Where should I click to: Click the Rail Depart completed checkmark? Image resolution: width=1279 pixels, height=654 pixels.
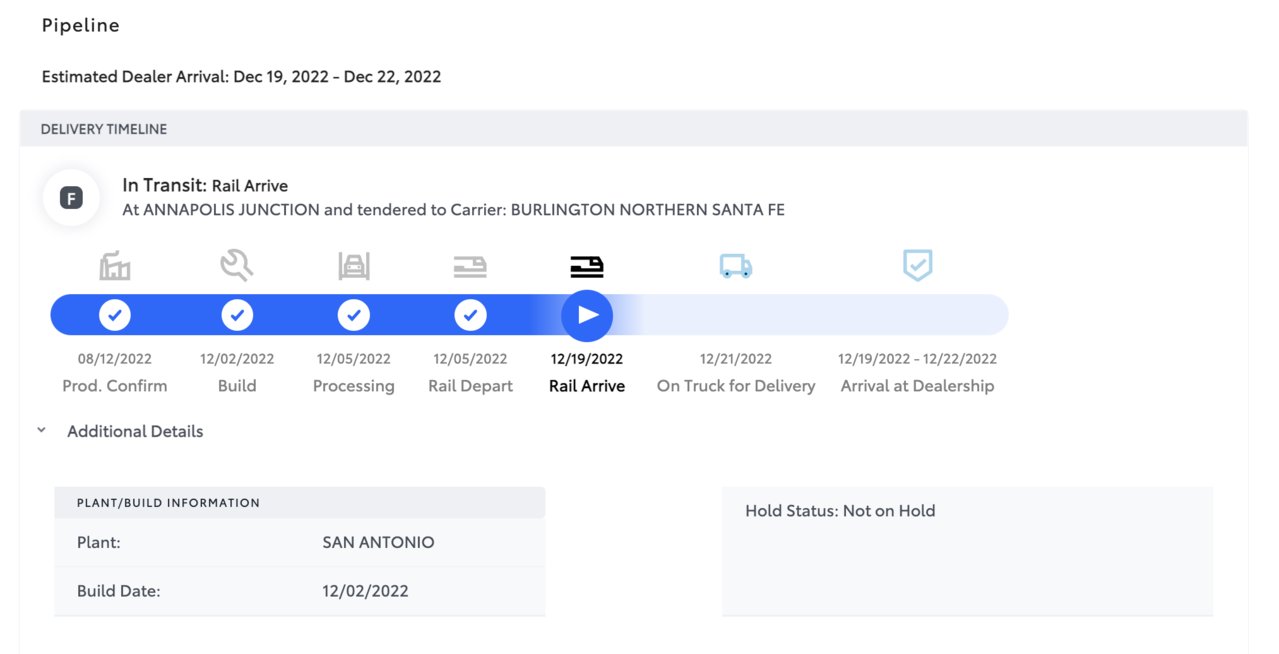(470, 315)
